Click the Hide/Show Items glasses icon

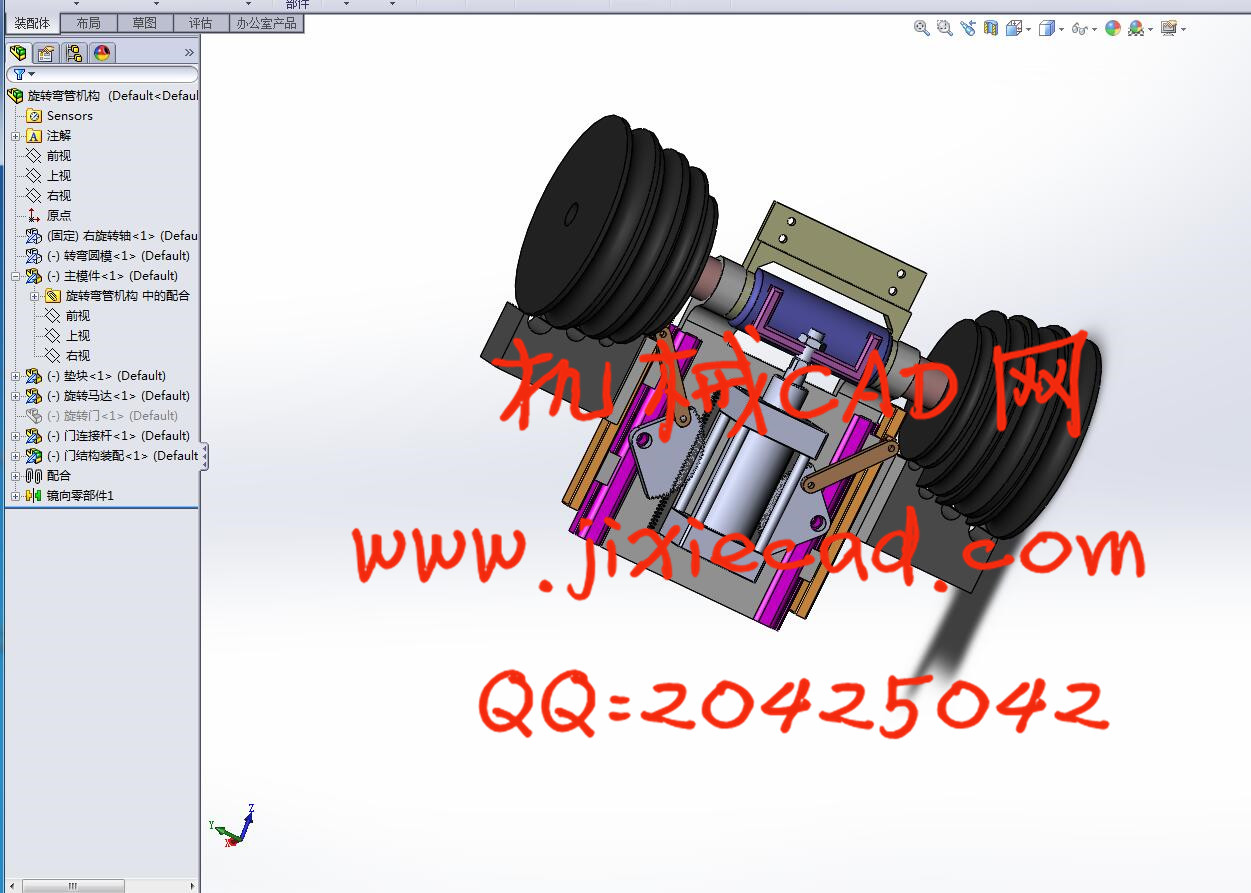pos(1079,29)
